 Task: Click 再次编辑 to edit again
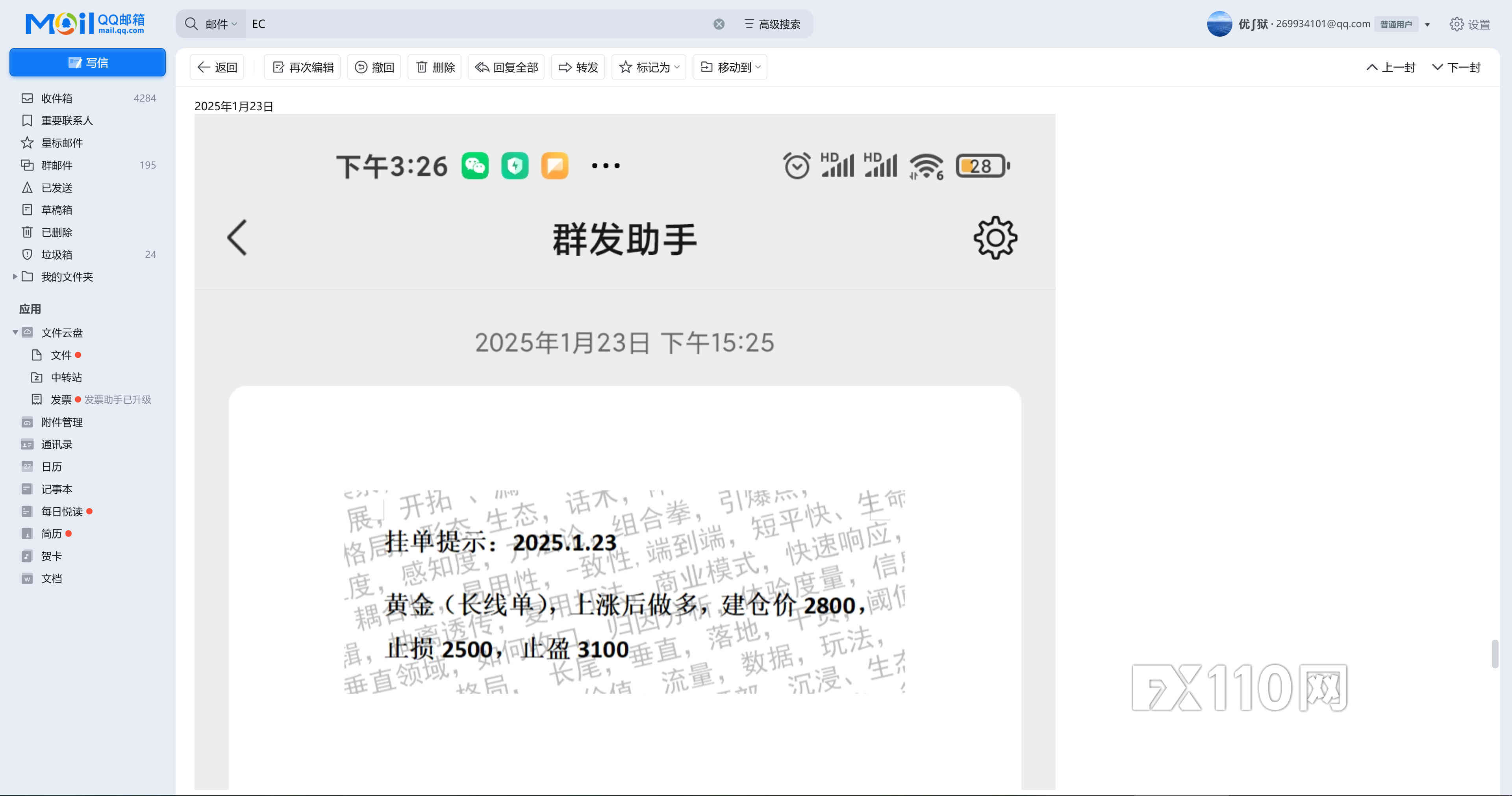(303, 67)
